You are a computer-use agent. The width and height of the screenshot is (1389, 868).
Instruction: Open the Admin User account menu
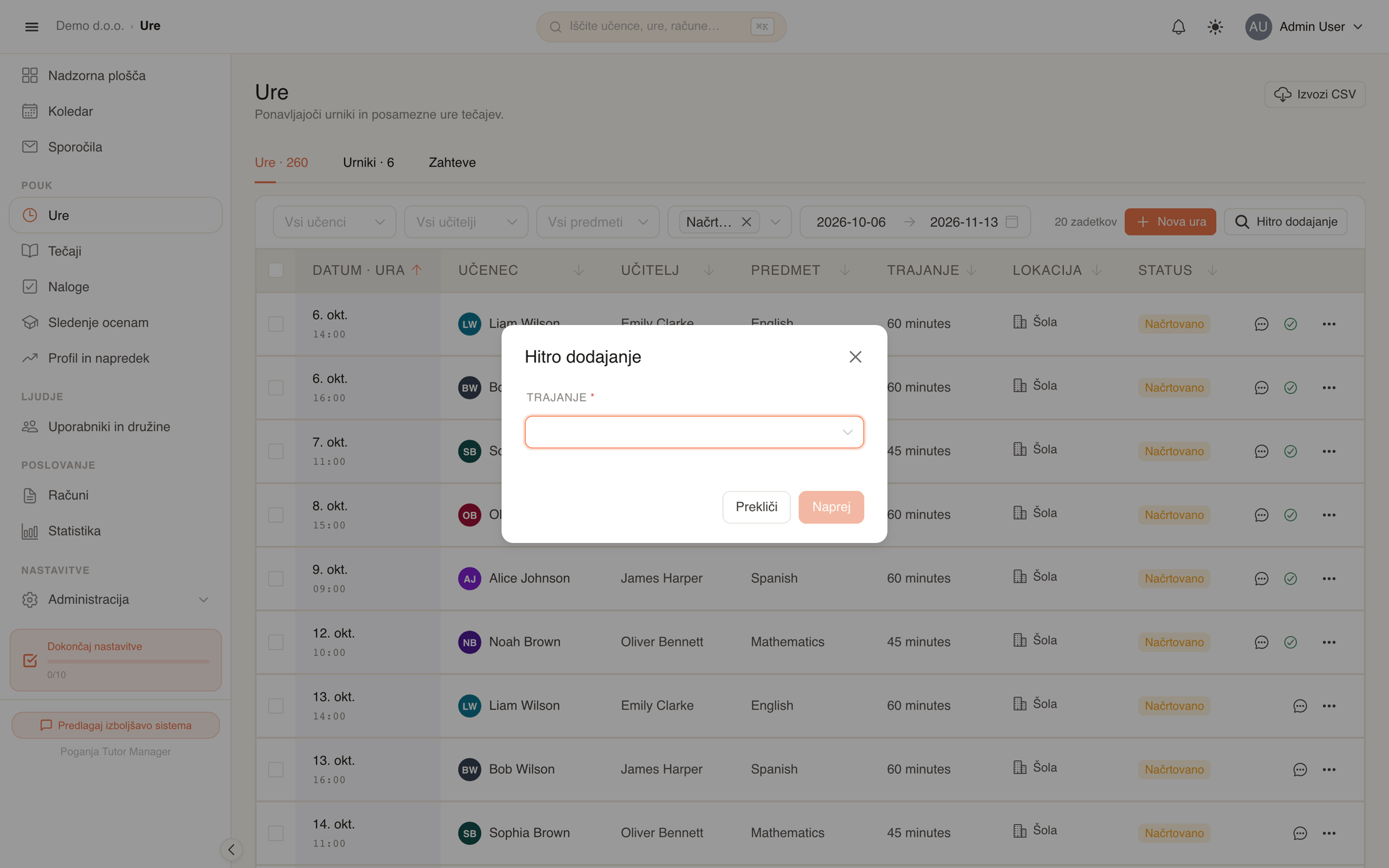(1304, 26)
